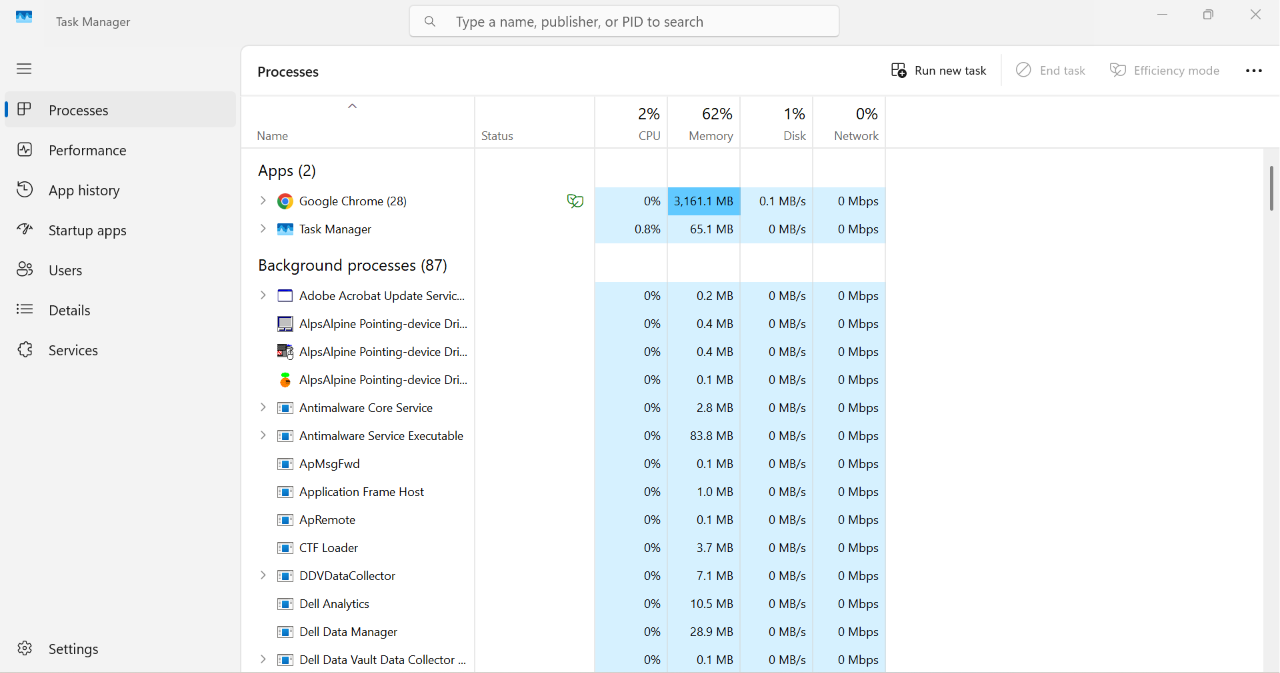Click the sort arrow above Name column
Image resolution: width=1280 pixels, height=673 pixels.
[x=352, y=106]
